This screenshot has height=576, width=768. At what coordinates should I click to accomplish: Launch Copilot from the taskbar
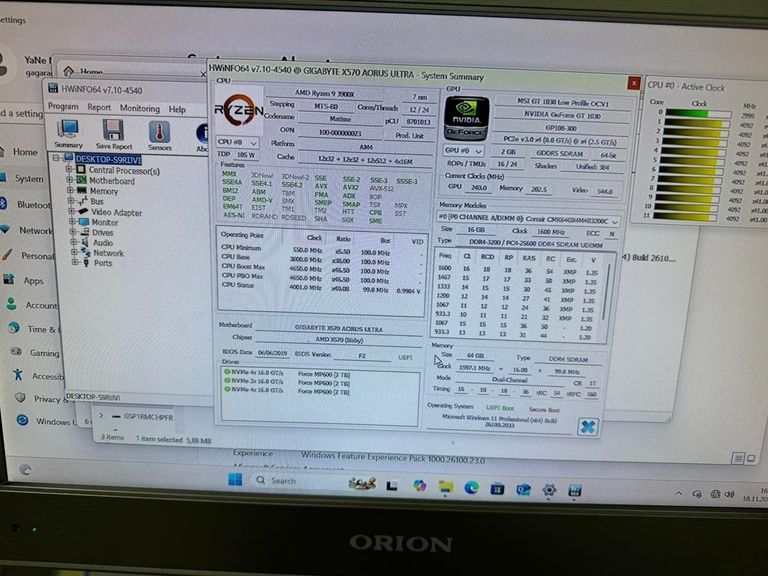coord(420,485)
